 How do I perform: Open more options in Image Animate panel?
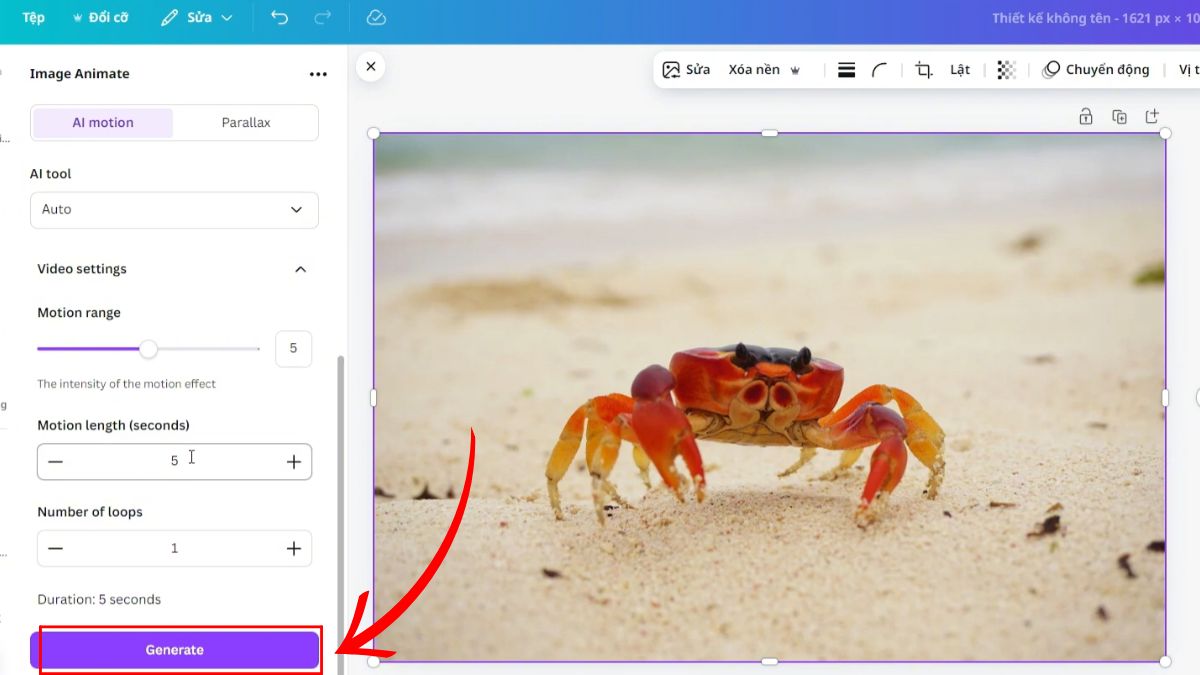318,73
